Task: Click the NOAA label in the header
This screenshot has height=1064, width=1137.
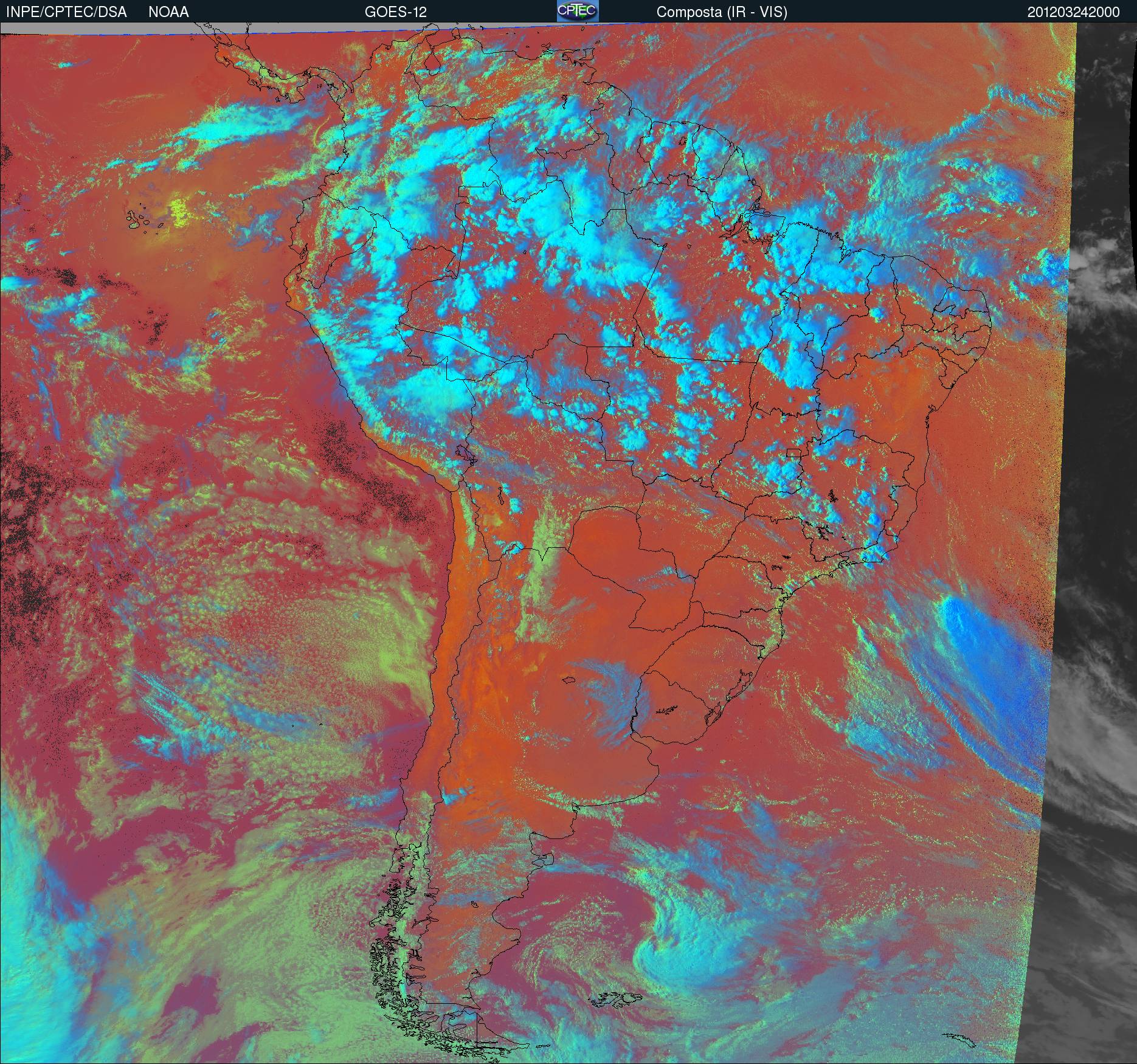Action: pos(168,12)
